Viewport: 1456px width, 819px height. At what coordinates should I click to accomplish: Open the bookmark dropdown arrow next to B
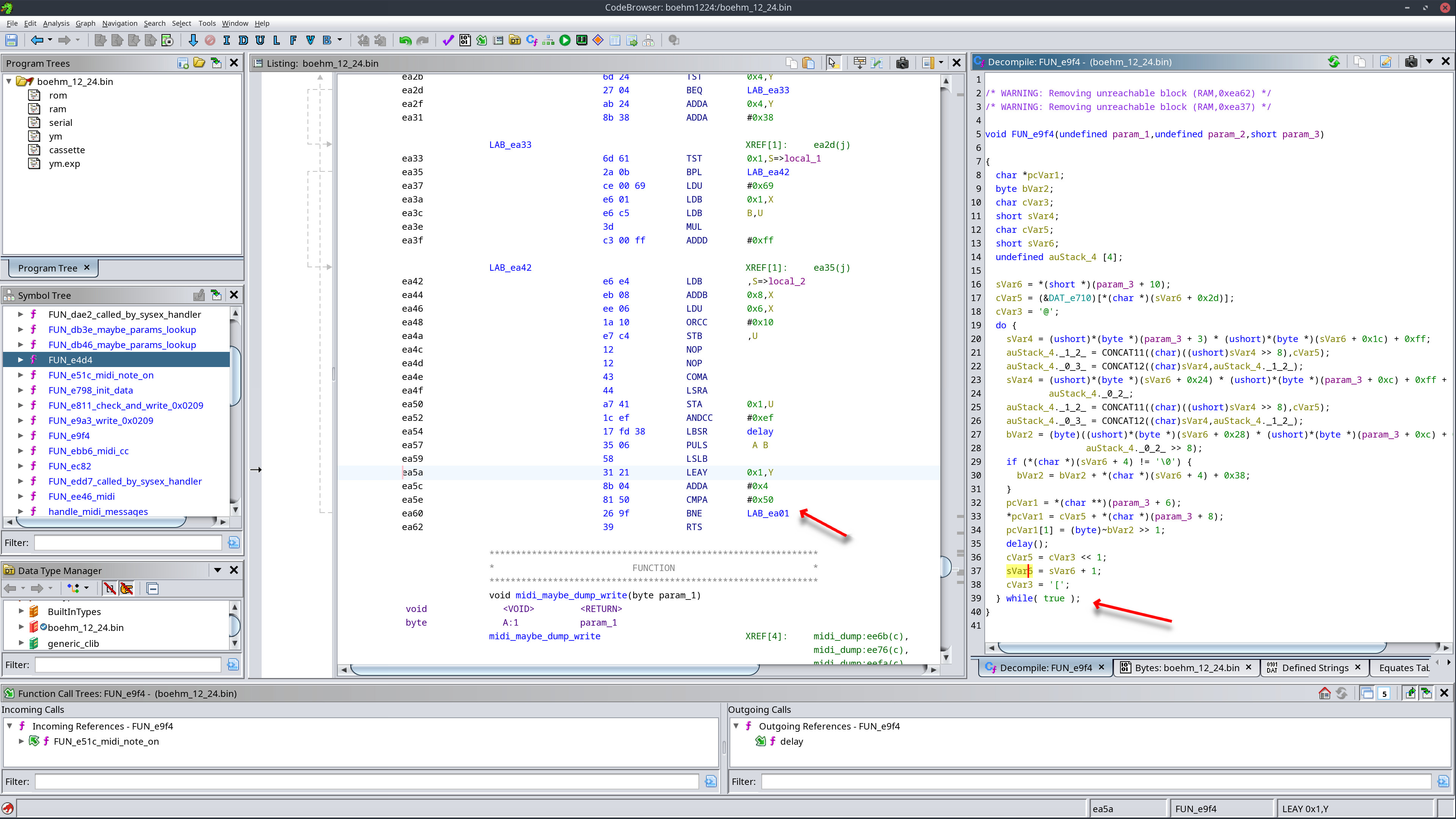pyautogui.click(x=340, y=39)
